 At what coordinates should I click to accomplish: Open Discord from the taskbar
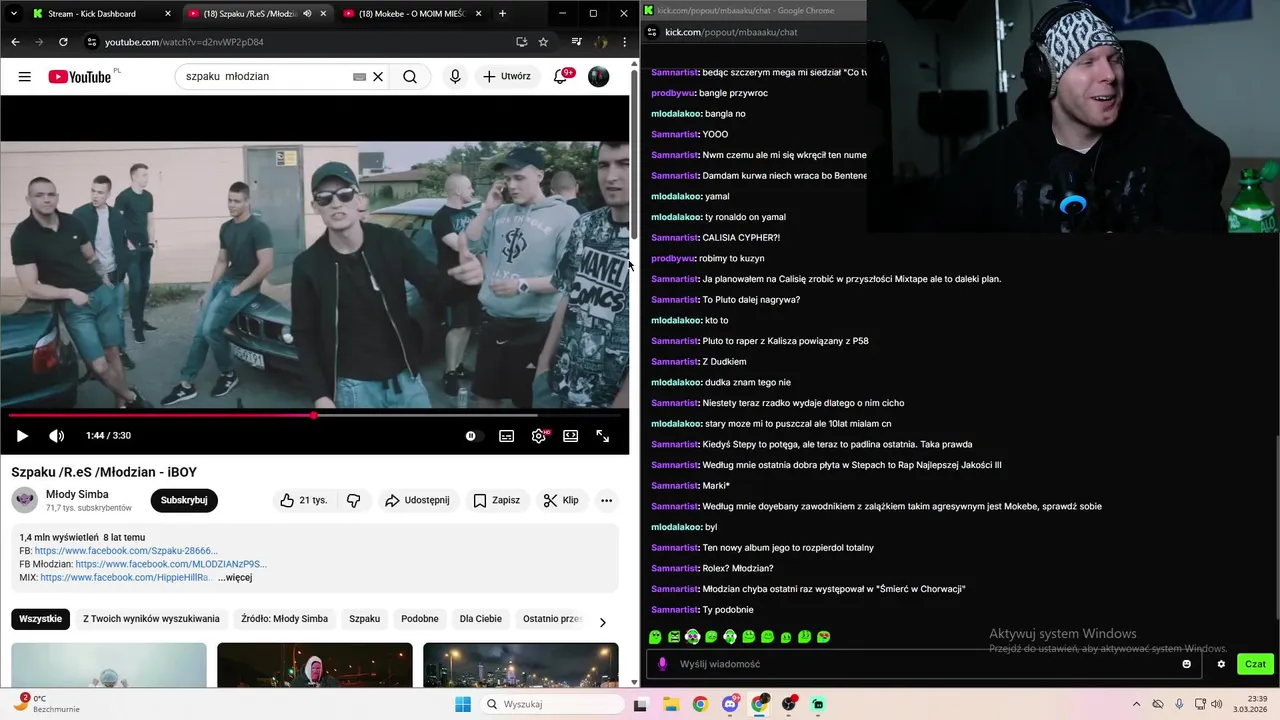coord(730,704)
